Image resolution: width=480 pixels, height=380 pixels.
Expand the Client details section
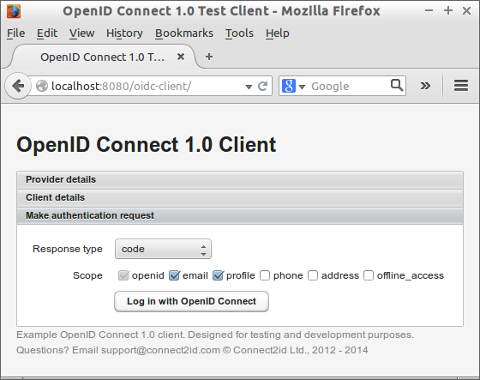coord(240,198)
